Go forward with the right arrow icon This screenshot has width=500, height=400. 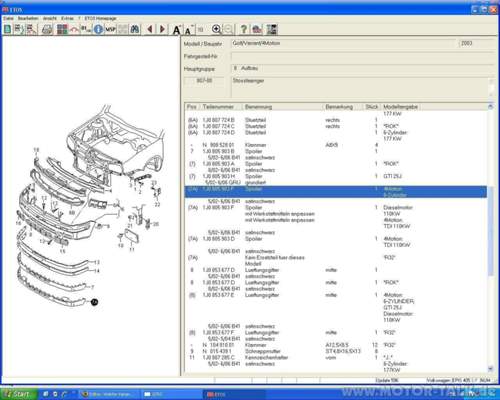click(x=162, y=29)
